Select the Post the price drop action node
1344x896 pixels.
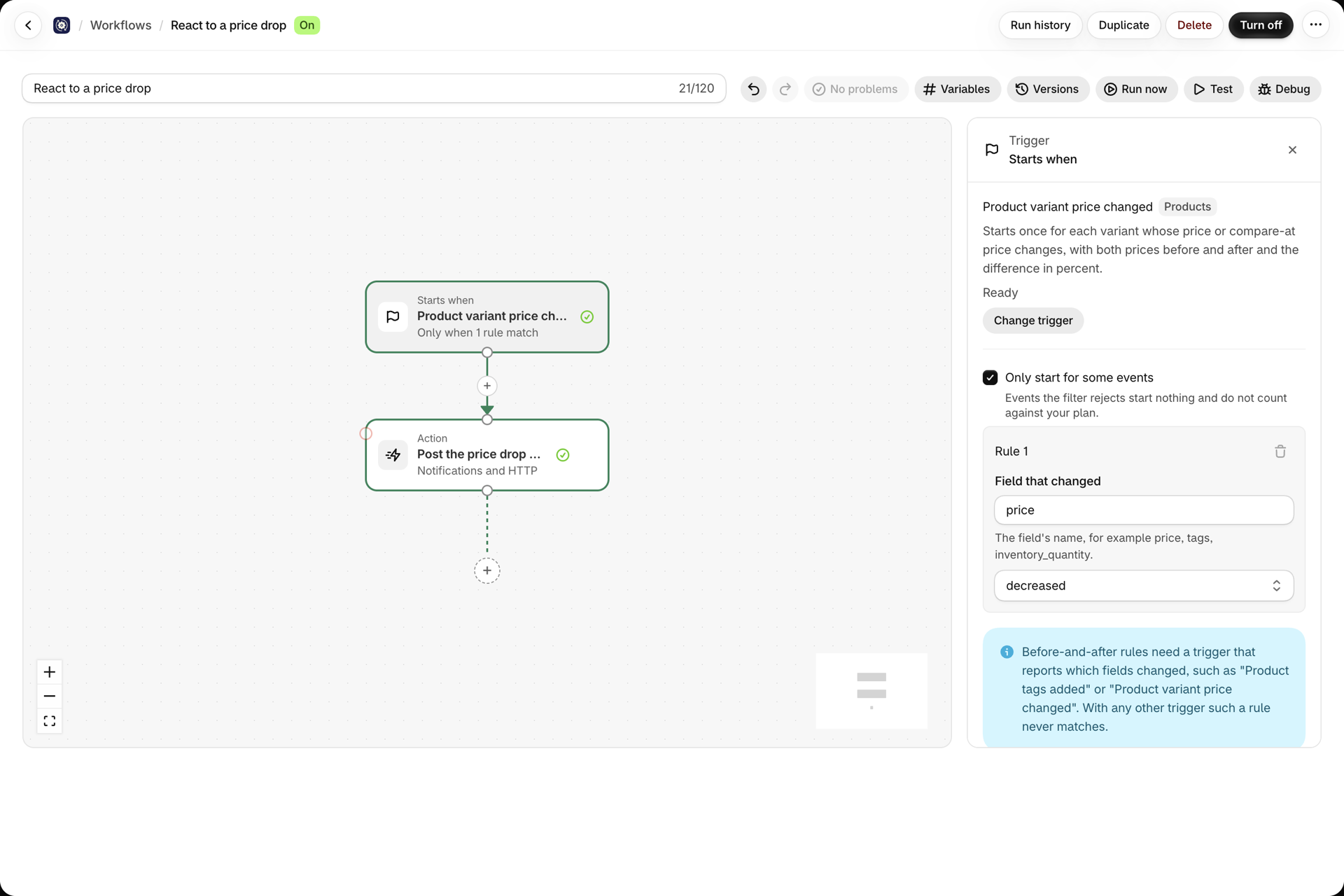[x=487, y=455]
